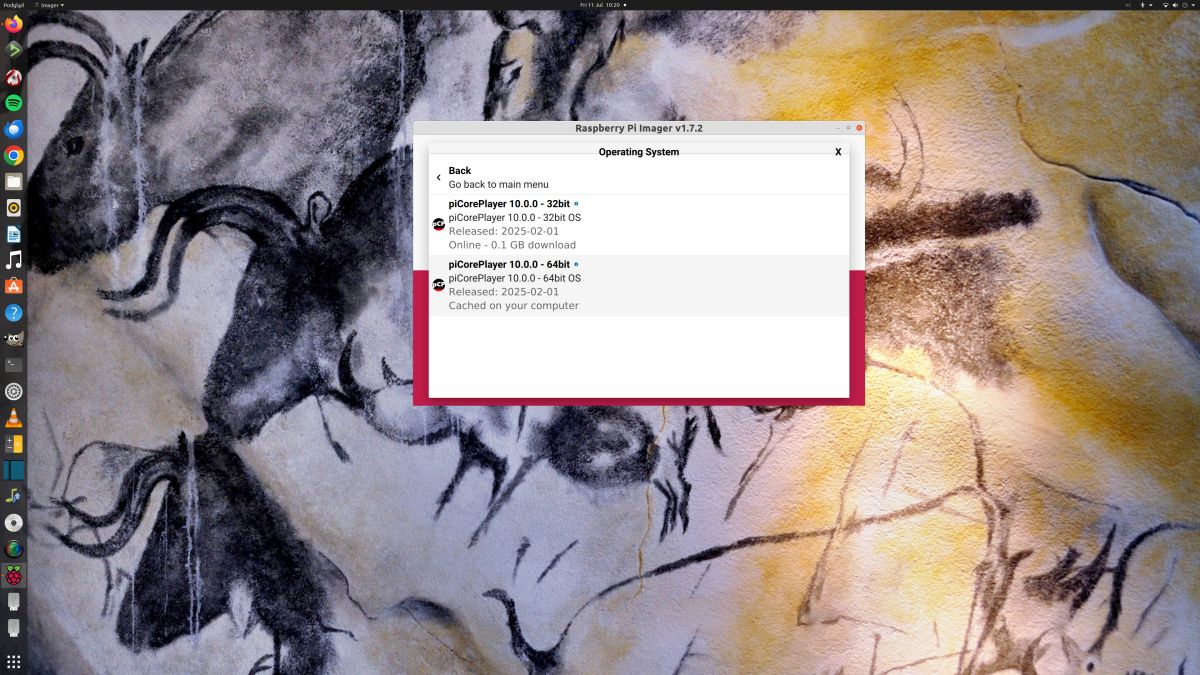This screenshot has height=675, width=1200.
Task: Launch Spotify from the dock
Action: (14, 103)
